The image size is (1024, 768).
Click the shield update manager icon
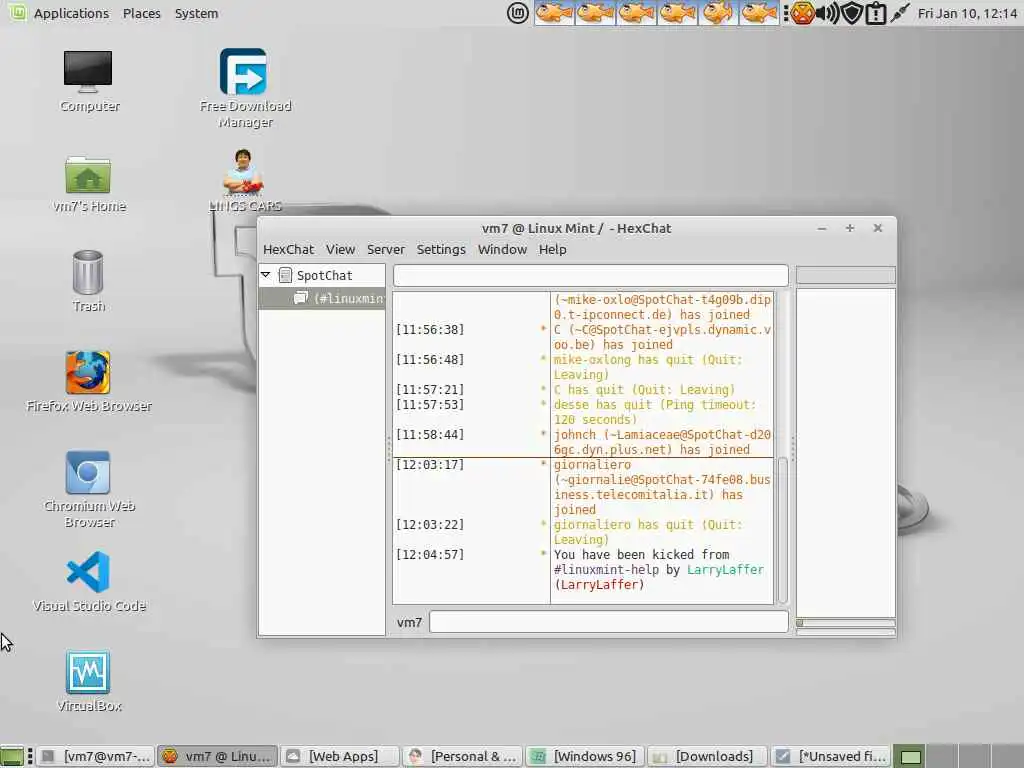[x=852, y=13]
